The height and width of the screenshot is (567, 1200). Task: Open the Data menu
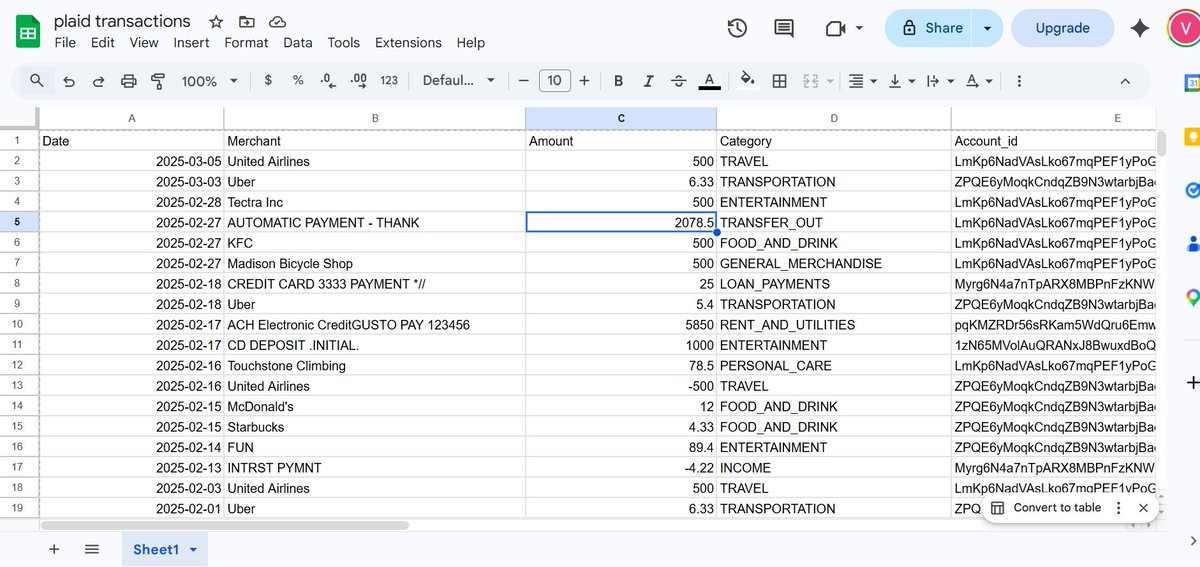(x=298, y=42)
